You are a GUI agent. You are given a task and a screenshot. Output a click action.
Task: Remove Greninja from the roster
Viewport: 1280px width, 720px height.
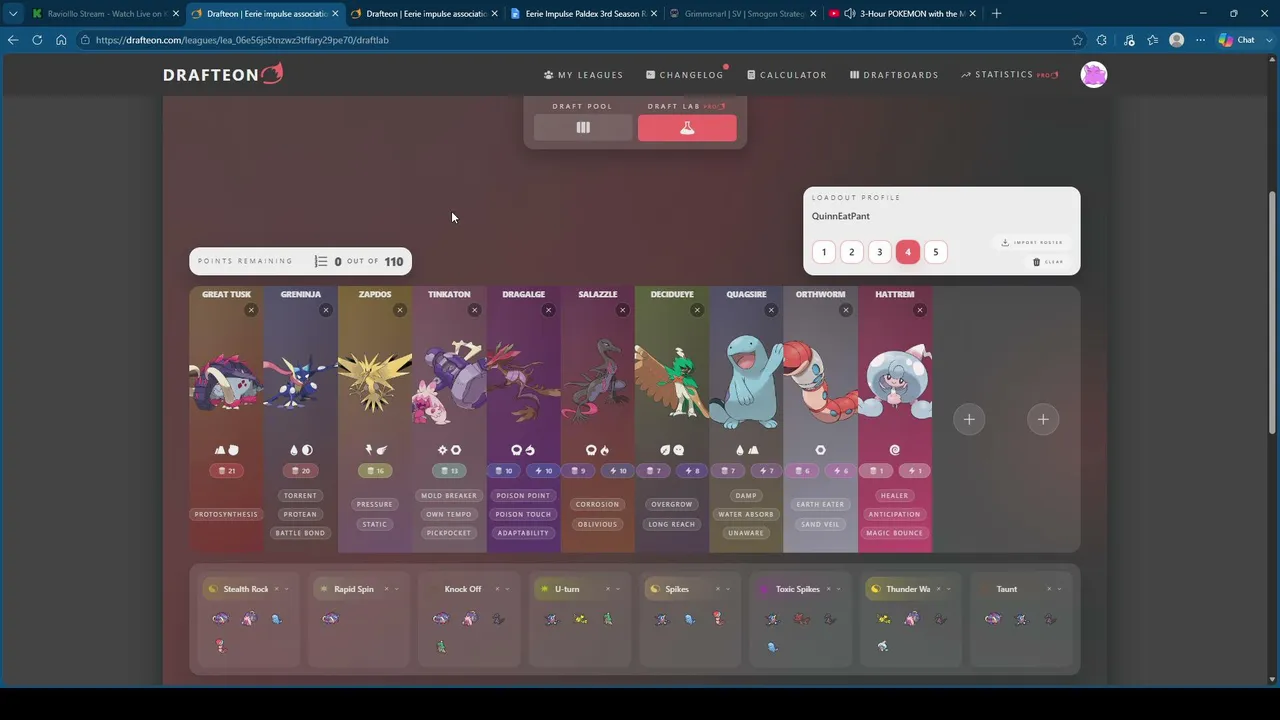(325, 310)
